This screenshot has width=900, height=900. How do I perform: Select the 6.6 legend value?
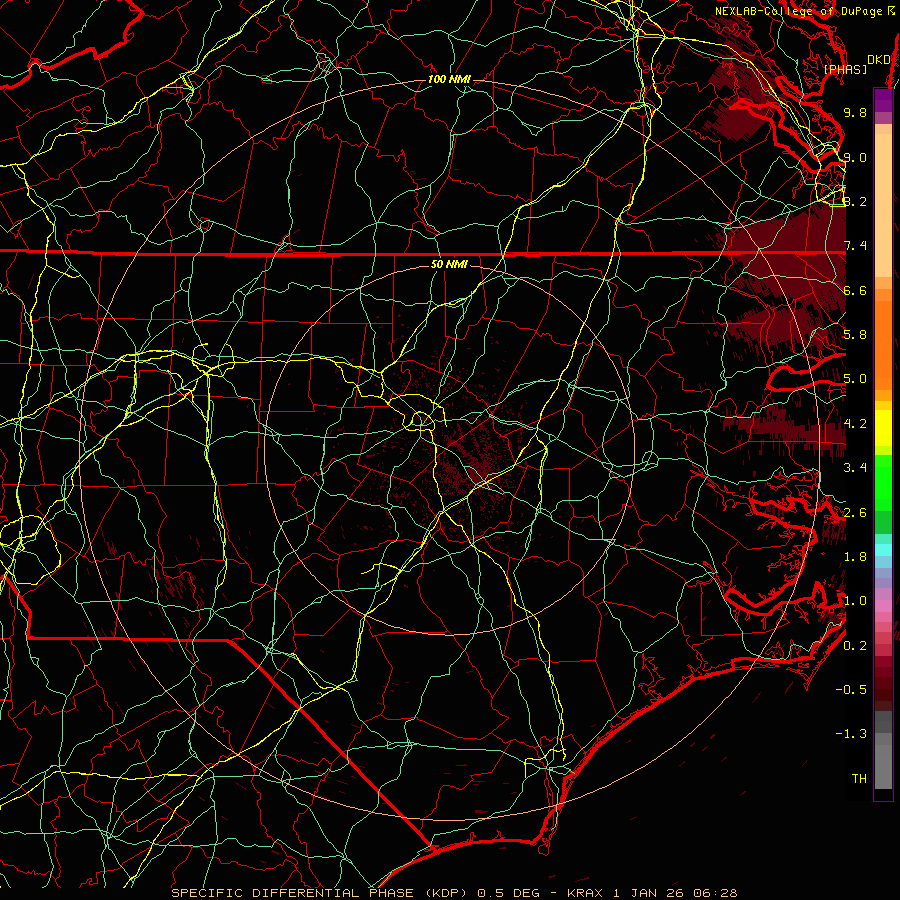tap(855, 290)
